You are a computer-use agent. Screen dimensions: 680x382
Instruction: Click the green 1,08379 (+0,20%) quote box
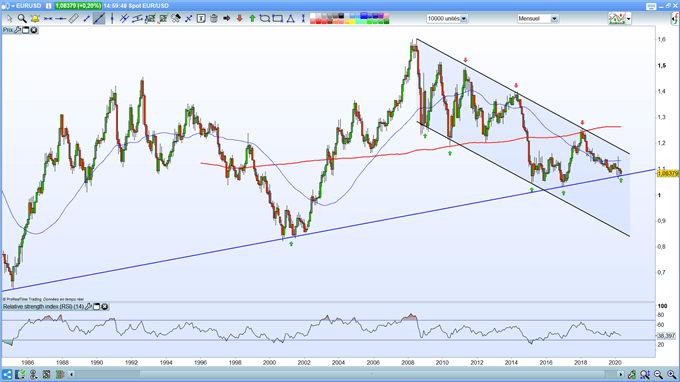(x=78, y=6)
